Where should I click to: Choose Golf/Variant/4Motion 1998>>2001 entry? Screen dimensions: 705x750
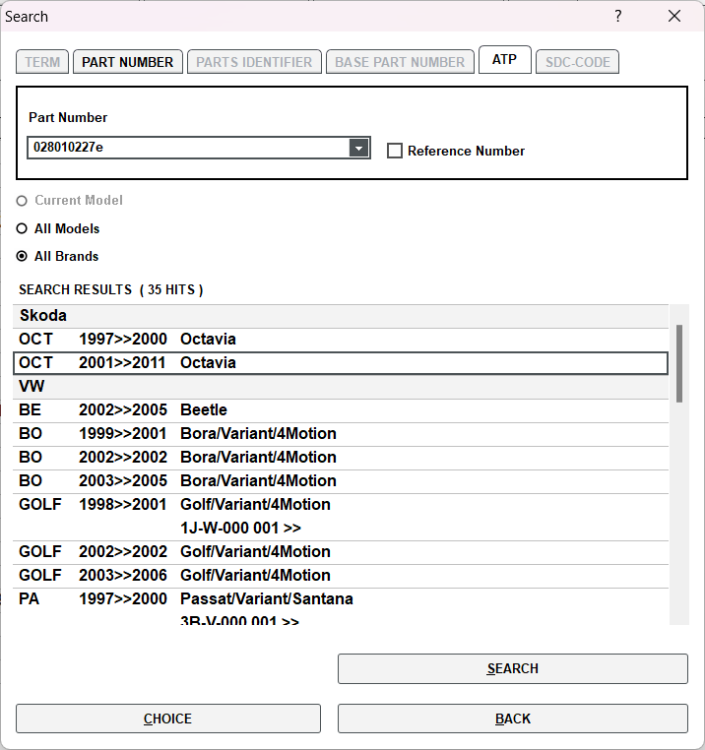pos(340,505)
